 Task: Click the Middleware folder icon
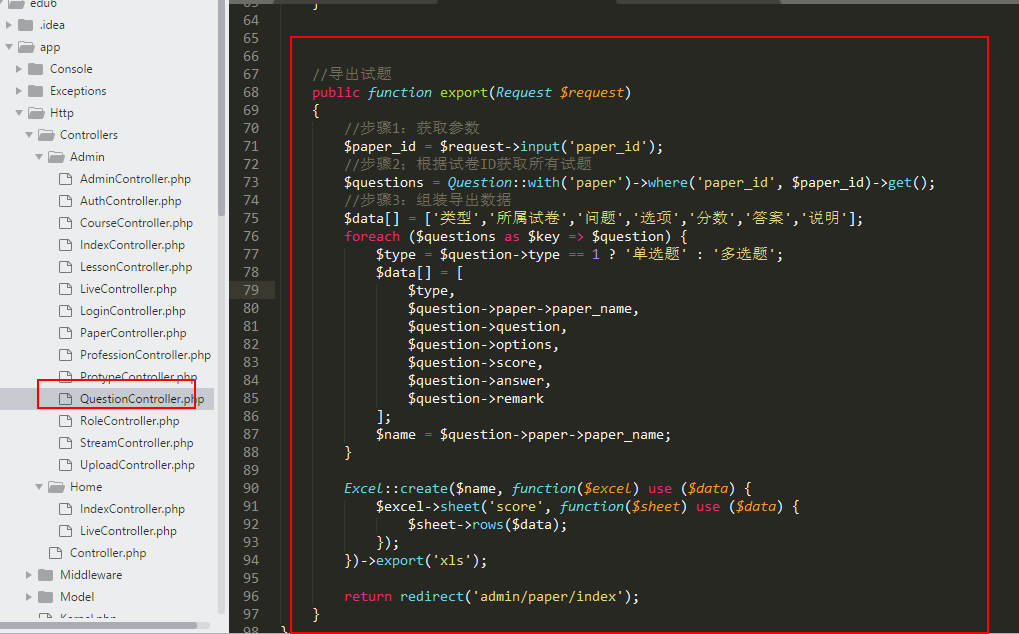(x=46, y=575)
